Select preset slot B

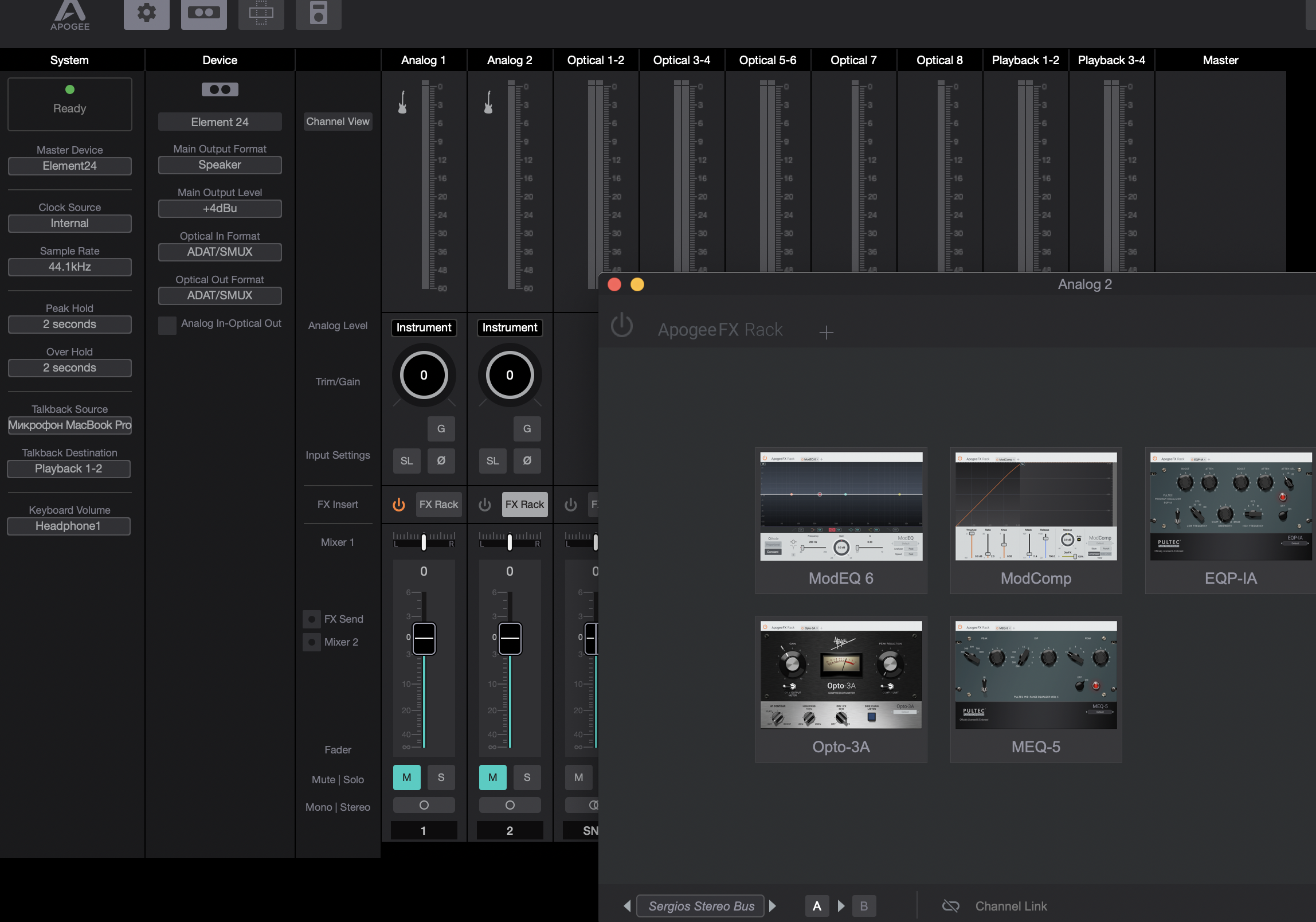point(864,906)
